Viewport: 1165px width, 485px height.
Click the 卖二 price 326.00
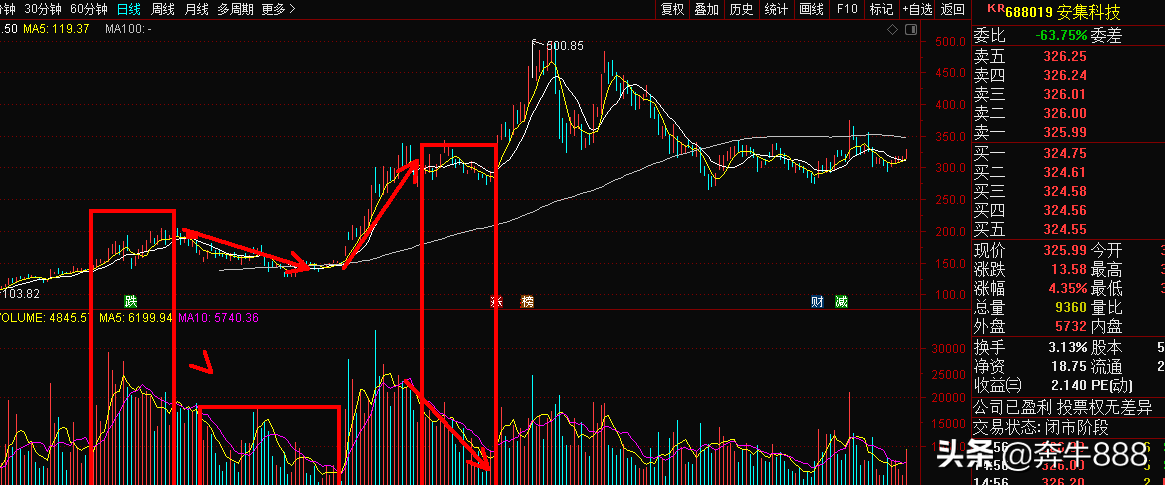(1065, 114)
